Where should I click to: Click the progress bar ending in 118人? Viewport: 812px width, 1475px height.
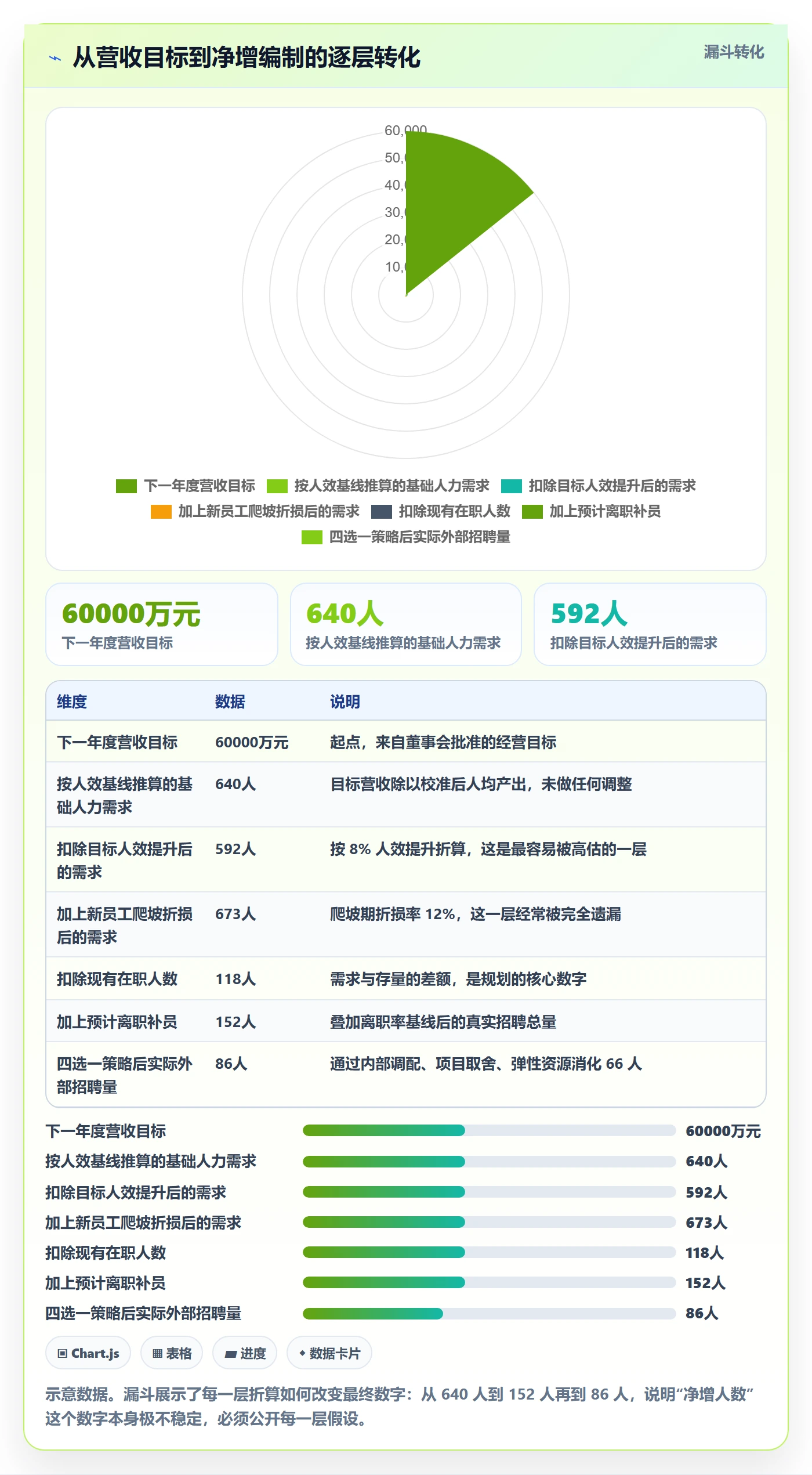489,1252
